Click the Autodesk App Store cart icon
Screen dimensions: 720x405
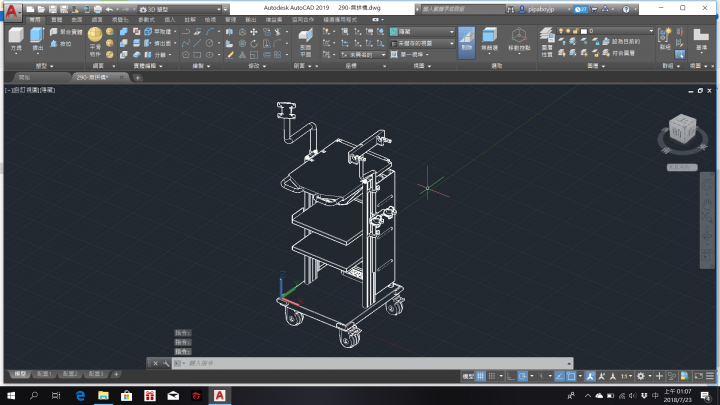[x=594, y=9]
